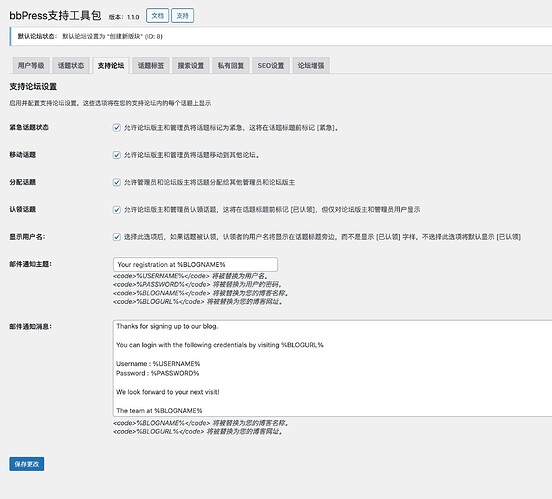Click the 支持 button in header
Viewport: 552px width, 499px height.
click(182, 16)
